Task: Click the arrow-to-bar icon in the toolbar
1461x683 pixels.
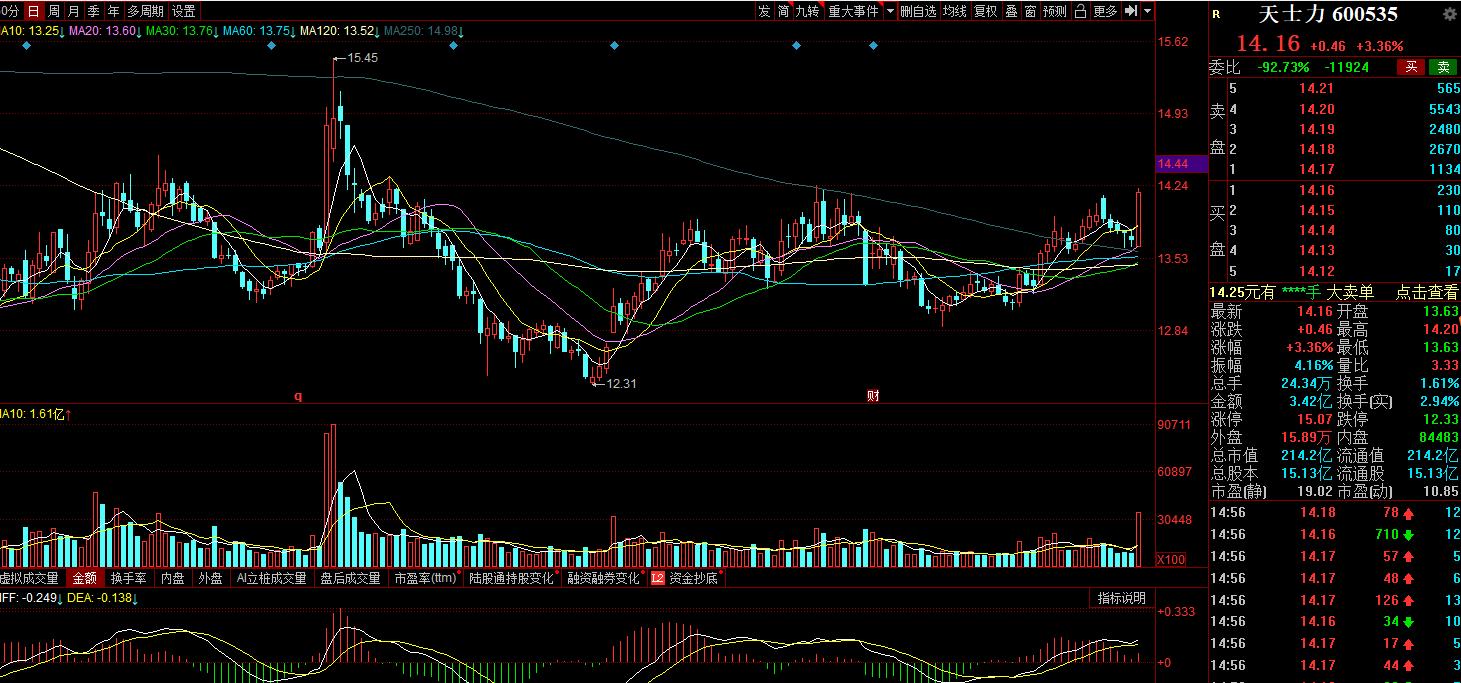Action: (1131, 11)
